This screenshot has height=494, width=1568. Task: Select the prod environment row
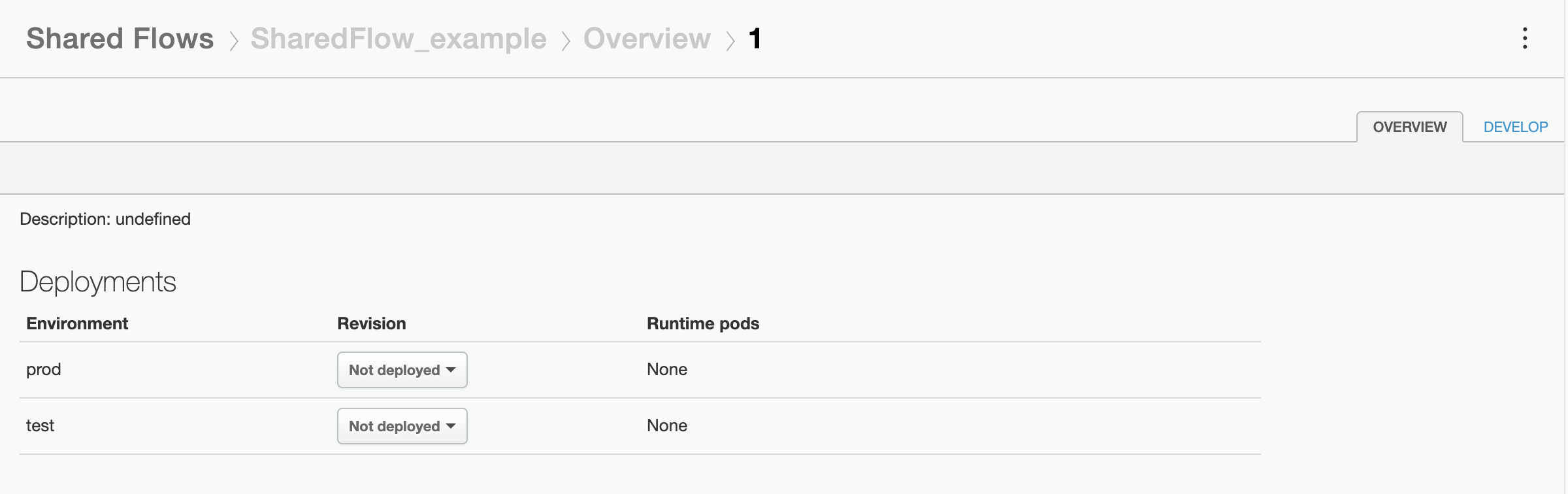[x=43, y=369]
